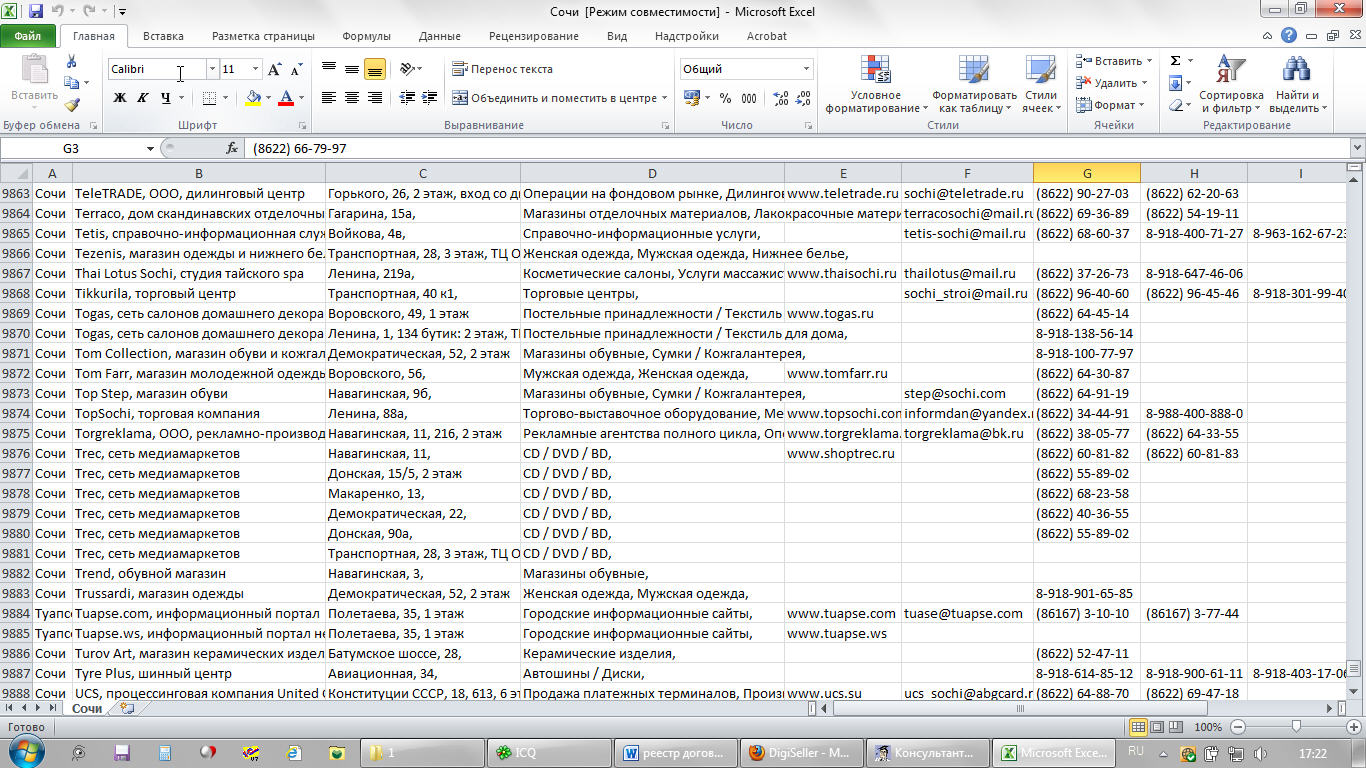Open ICQ taskbar button

(x=547, y=752)
